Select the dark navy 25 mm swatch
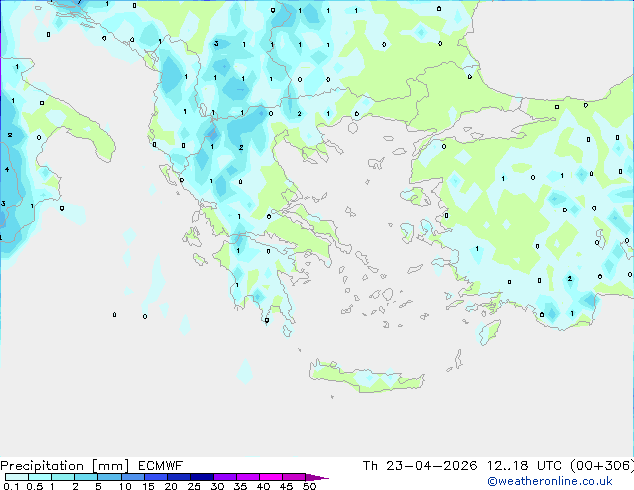The image size is (634, 490). 201,477
